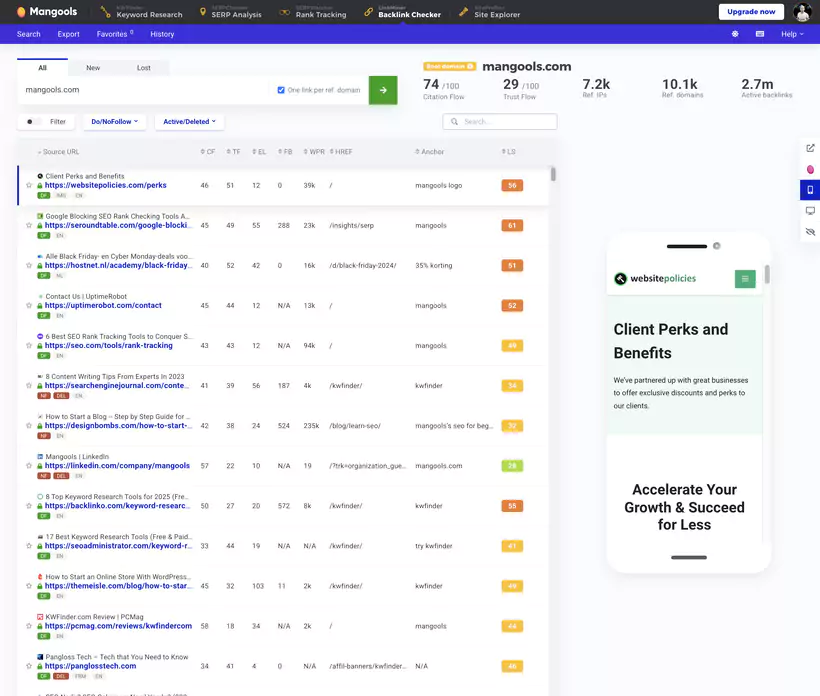Switch preview to desktop view

point(809,209)
